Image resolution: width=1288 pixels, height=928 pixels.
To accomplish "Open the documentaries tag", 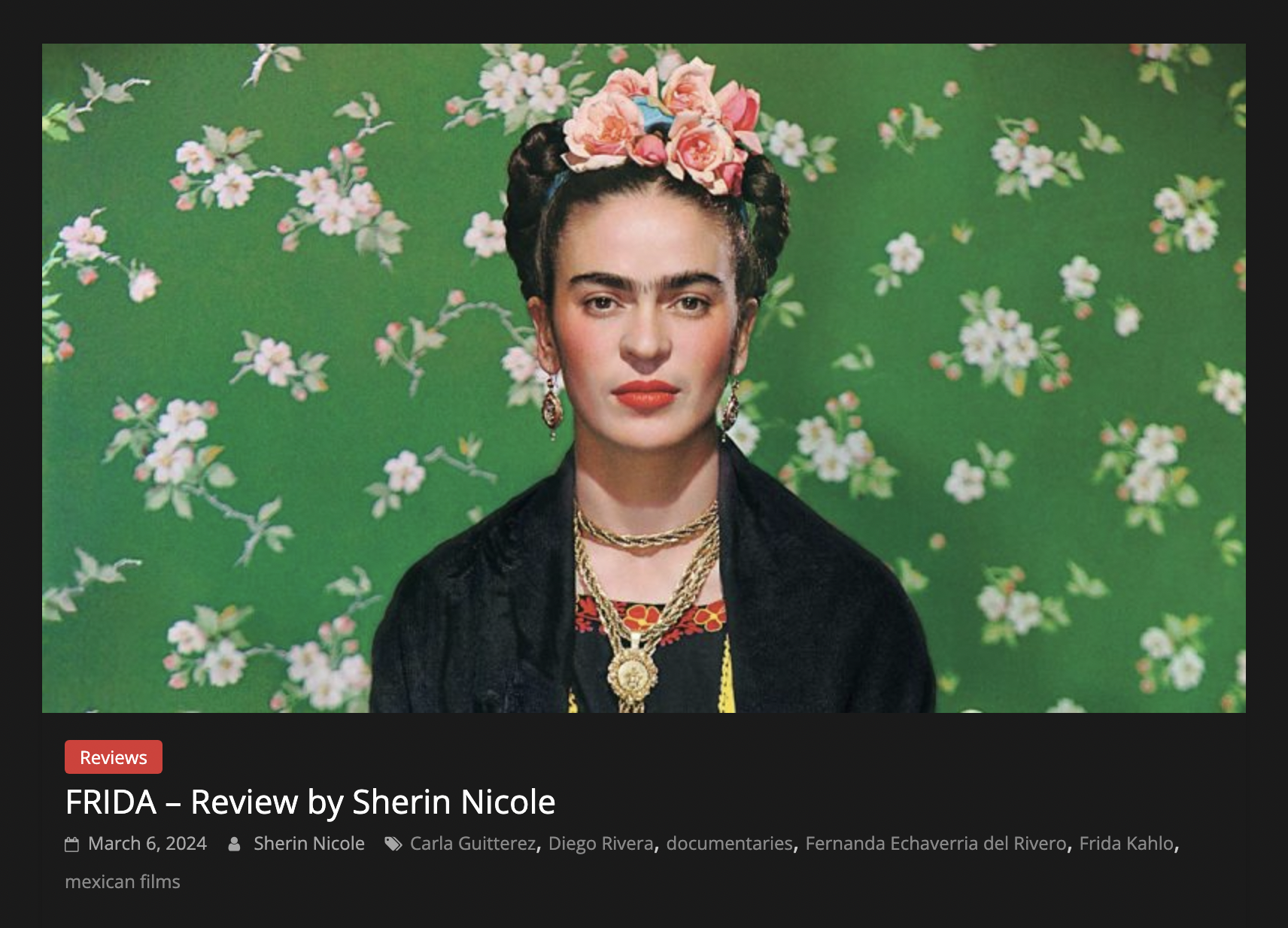I will 729,844.
